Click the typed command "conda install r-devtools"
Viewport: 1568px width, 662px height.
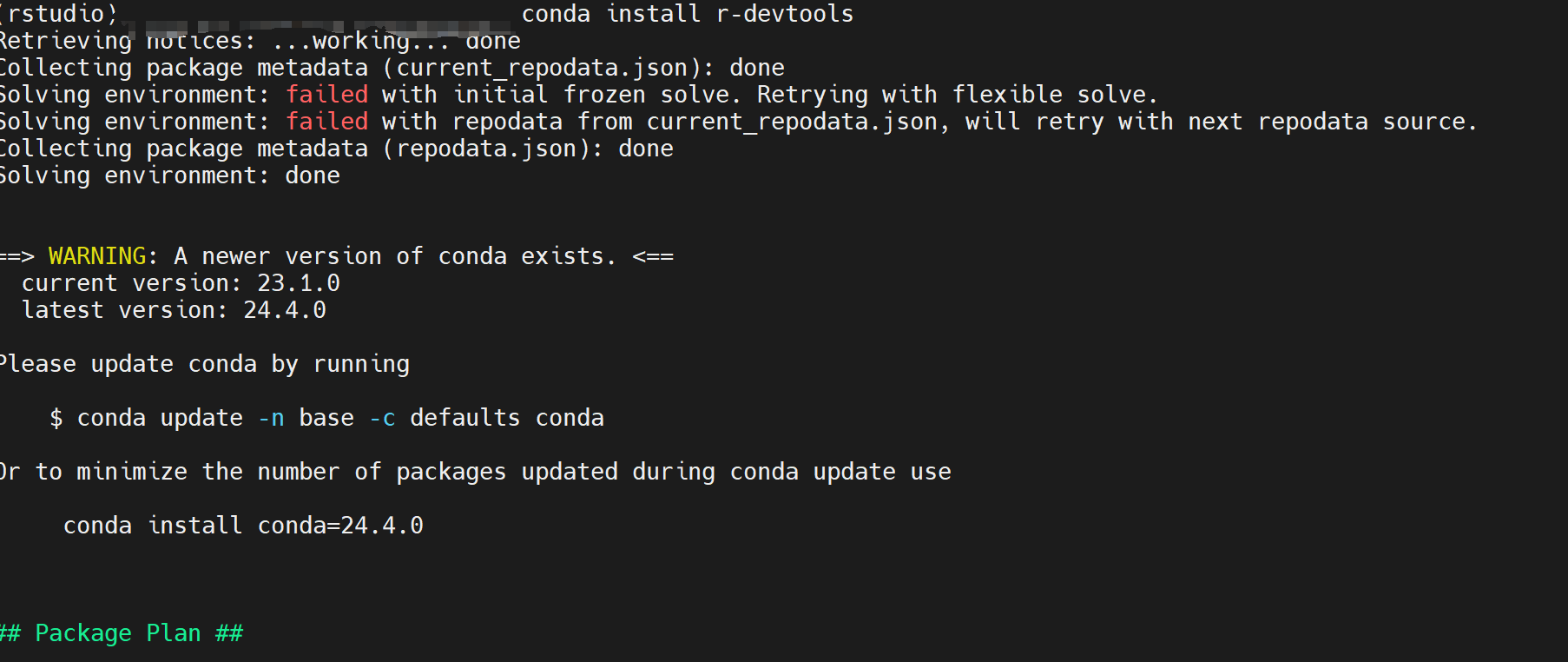(687, 14)
